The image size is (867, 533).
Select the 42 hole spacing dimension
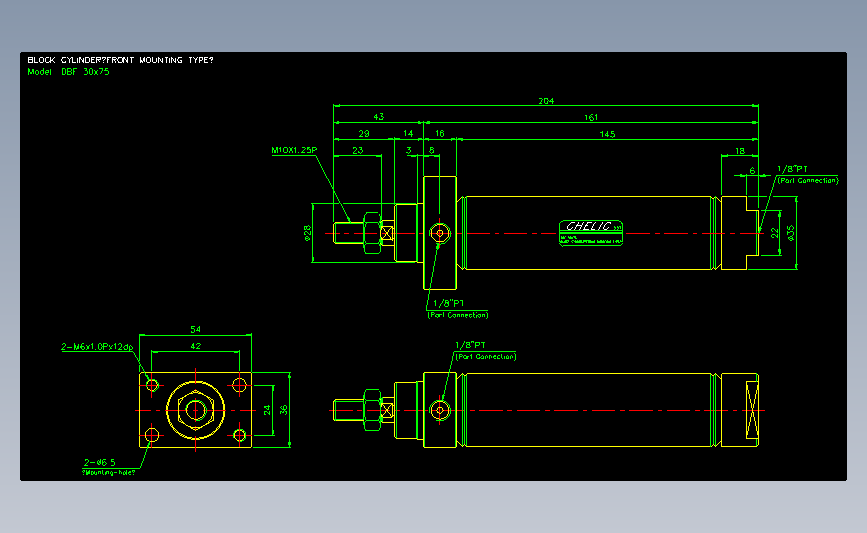tap(195, 346)
